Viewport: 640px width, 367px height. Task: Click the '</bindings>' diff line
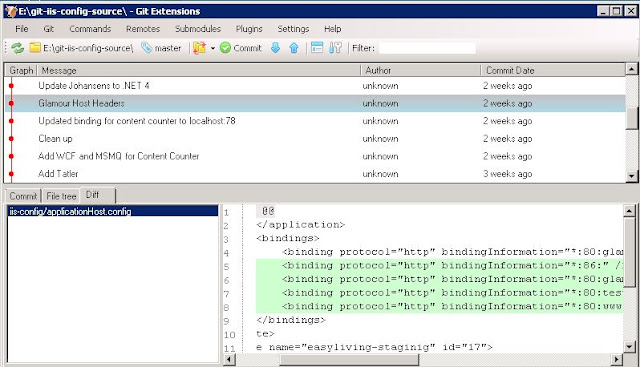[291, 320]
